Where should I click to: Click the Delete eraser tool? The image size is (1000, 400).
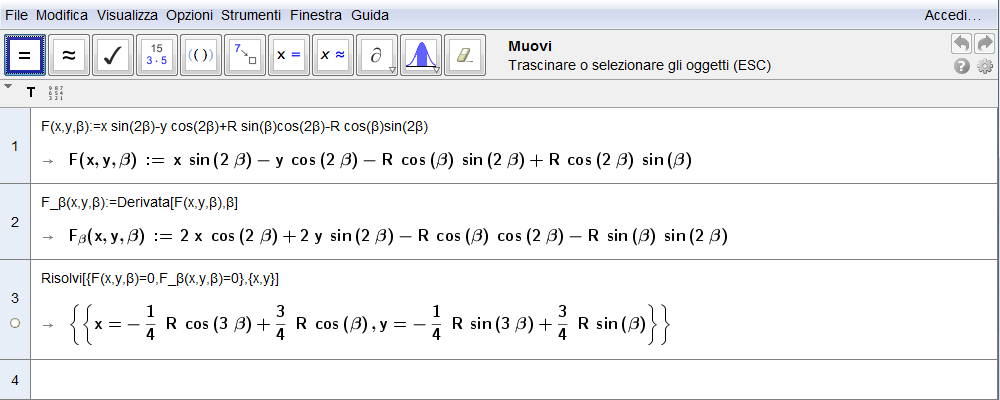click(464, 56)
